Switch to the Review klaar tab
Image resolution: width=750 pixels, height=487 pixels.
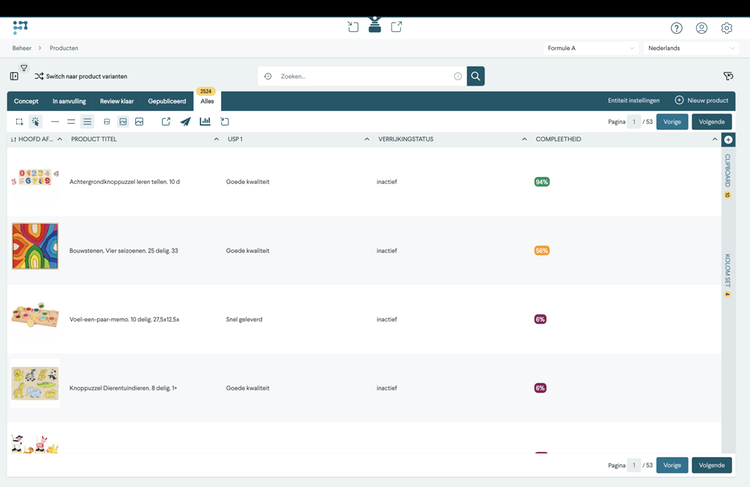117,101
